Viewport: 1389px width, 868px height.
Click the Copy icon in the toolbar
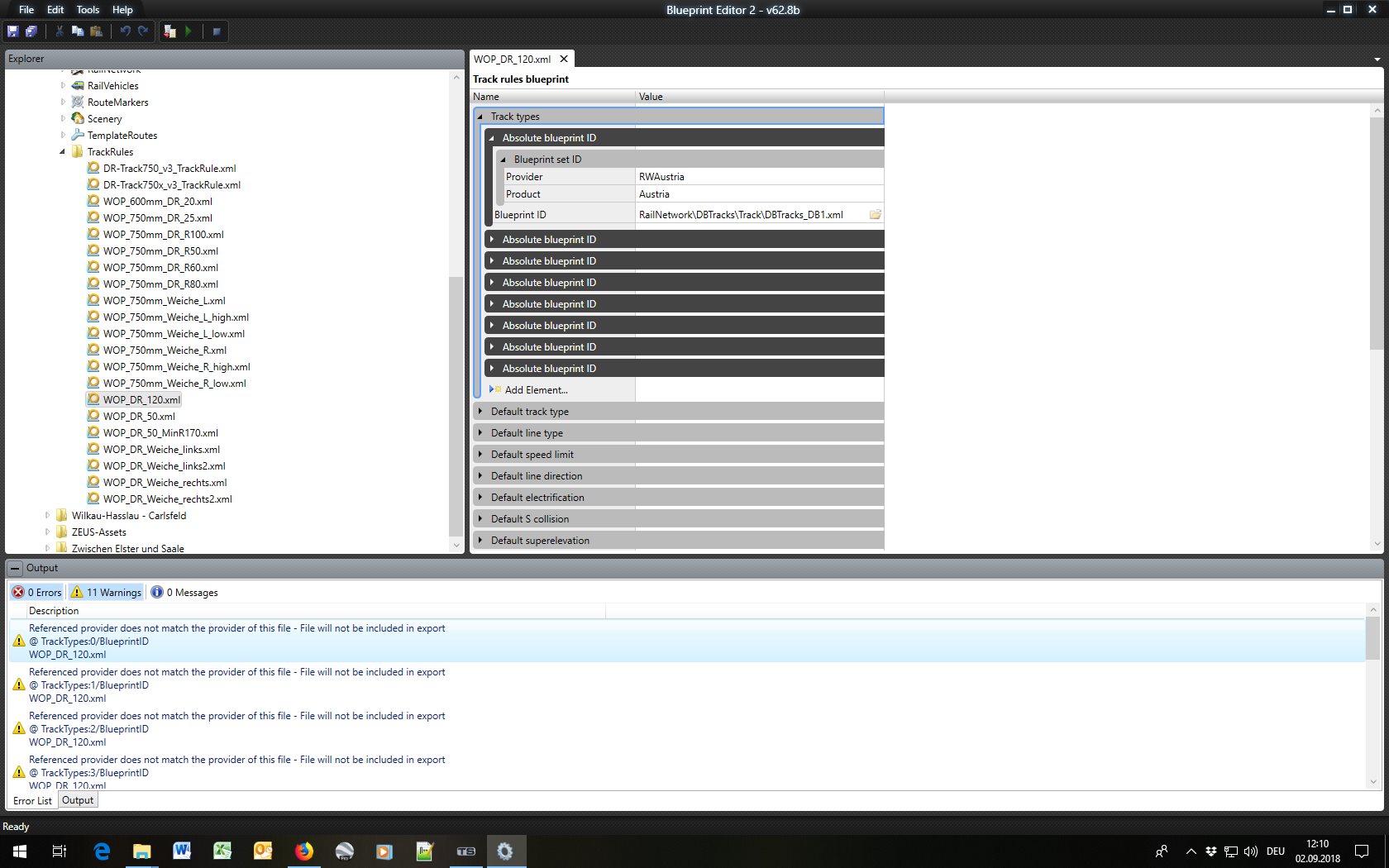pyautogui.click(x=78, y=31)
